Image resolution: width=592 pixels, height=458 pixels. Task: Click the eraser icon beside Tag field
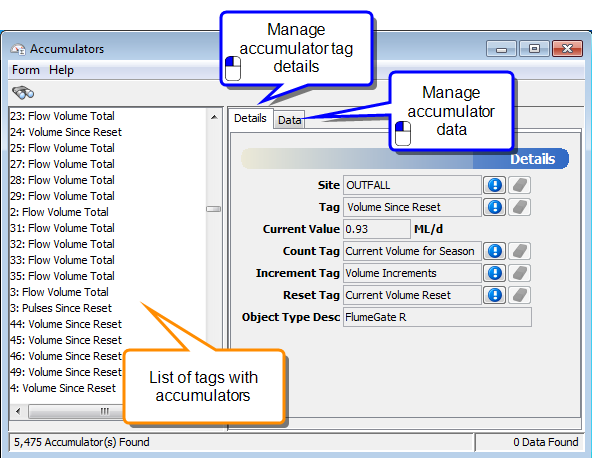(520, 207)
